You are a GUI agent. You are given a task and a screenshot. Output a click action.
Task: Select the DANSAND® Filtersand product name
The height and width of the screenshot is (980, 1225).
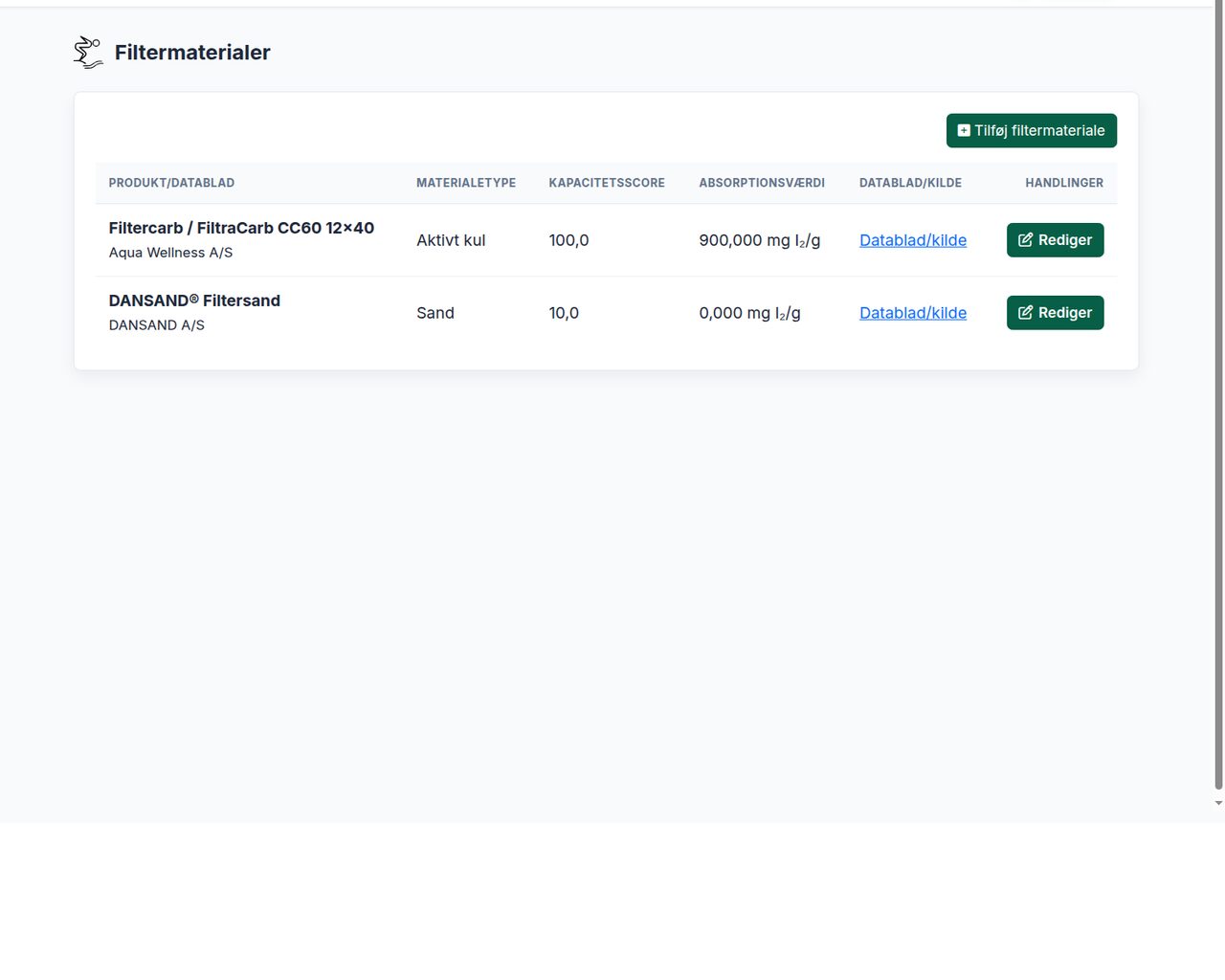[194, 301]
